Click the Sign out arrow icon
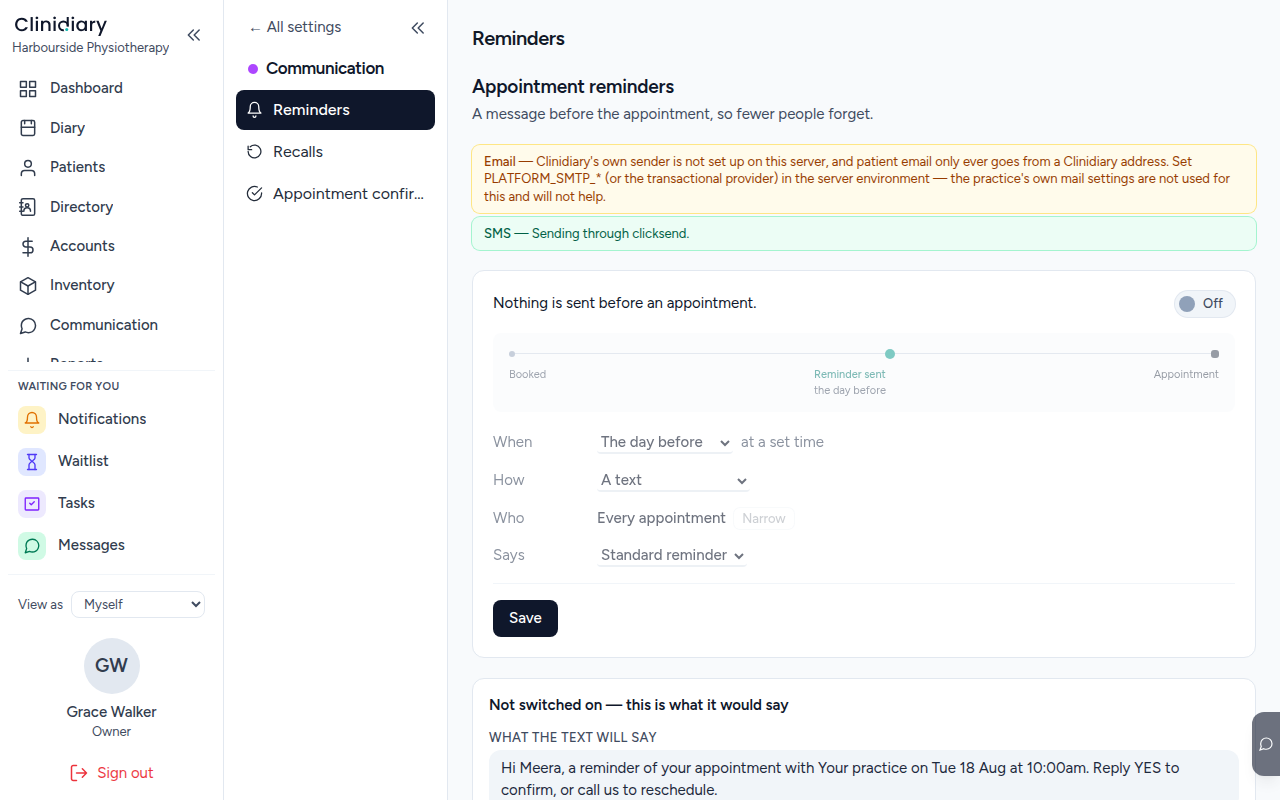Image resolution: width=1280 pixels, height=800 pixels. tap(79, 773)
